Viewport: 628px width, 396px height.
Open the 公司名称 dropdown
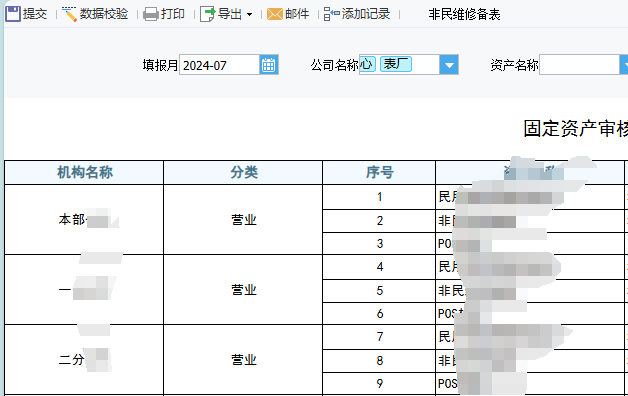(x=449, y=65)
